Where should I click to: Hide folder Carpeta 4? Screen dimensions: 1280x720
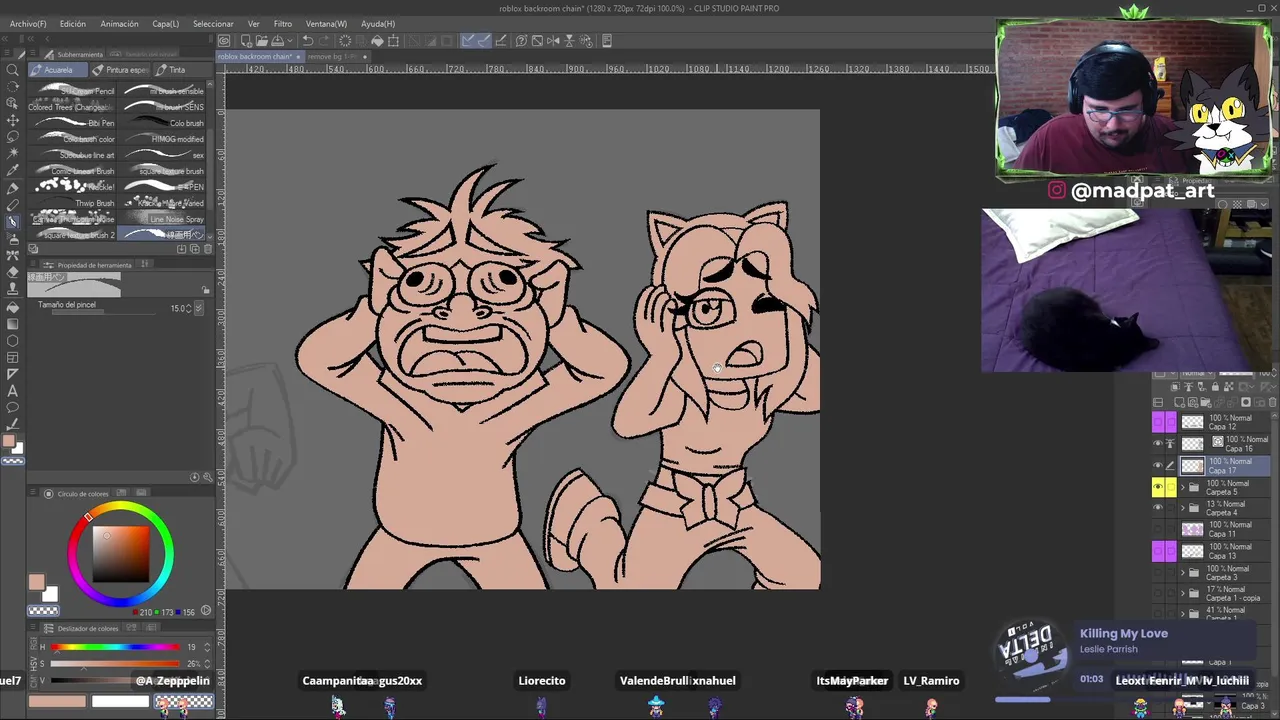(x=1158, y=508)
